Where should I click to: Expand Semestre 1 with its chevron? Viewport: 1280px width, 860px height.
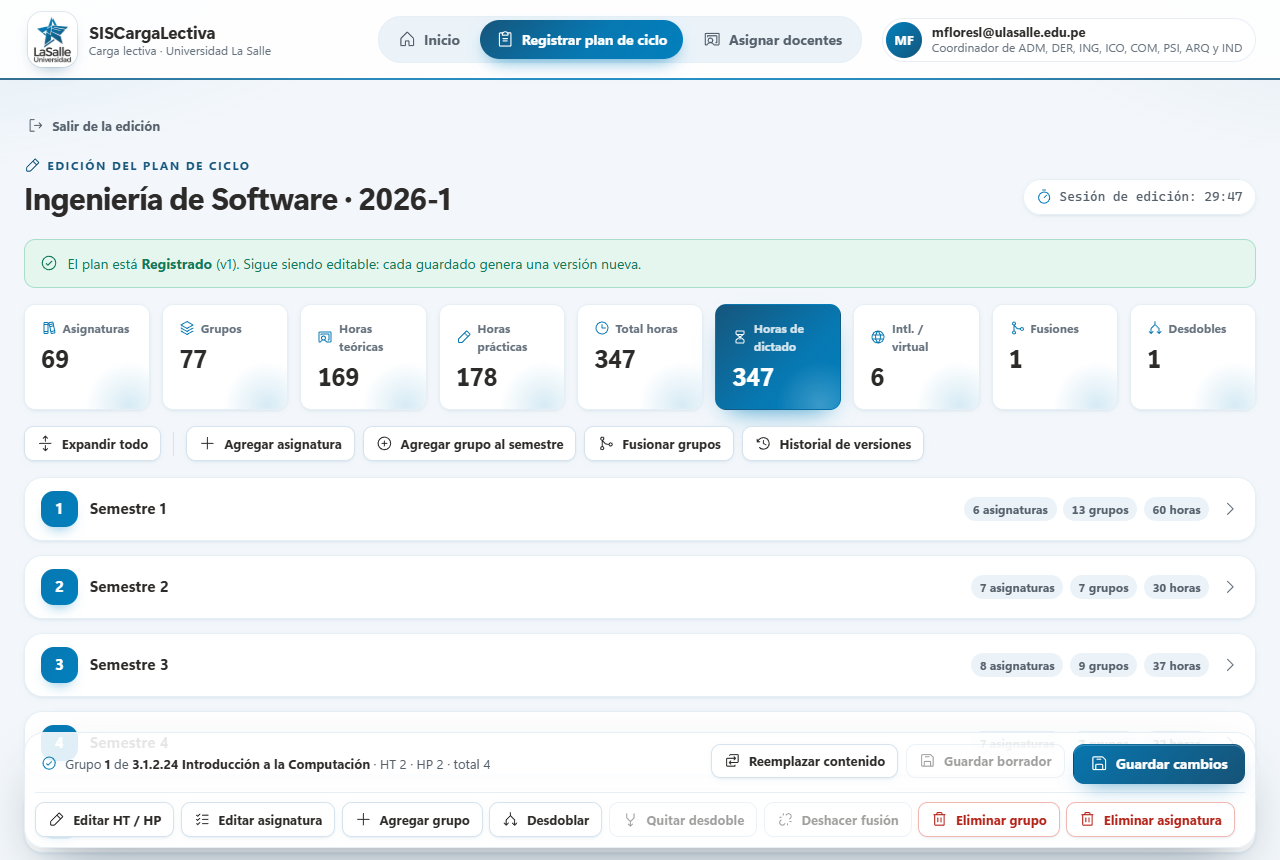point(1230,509)
